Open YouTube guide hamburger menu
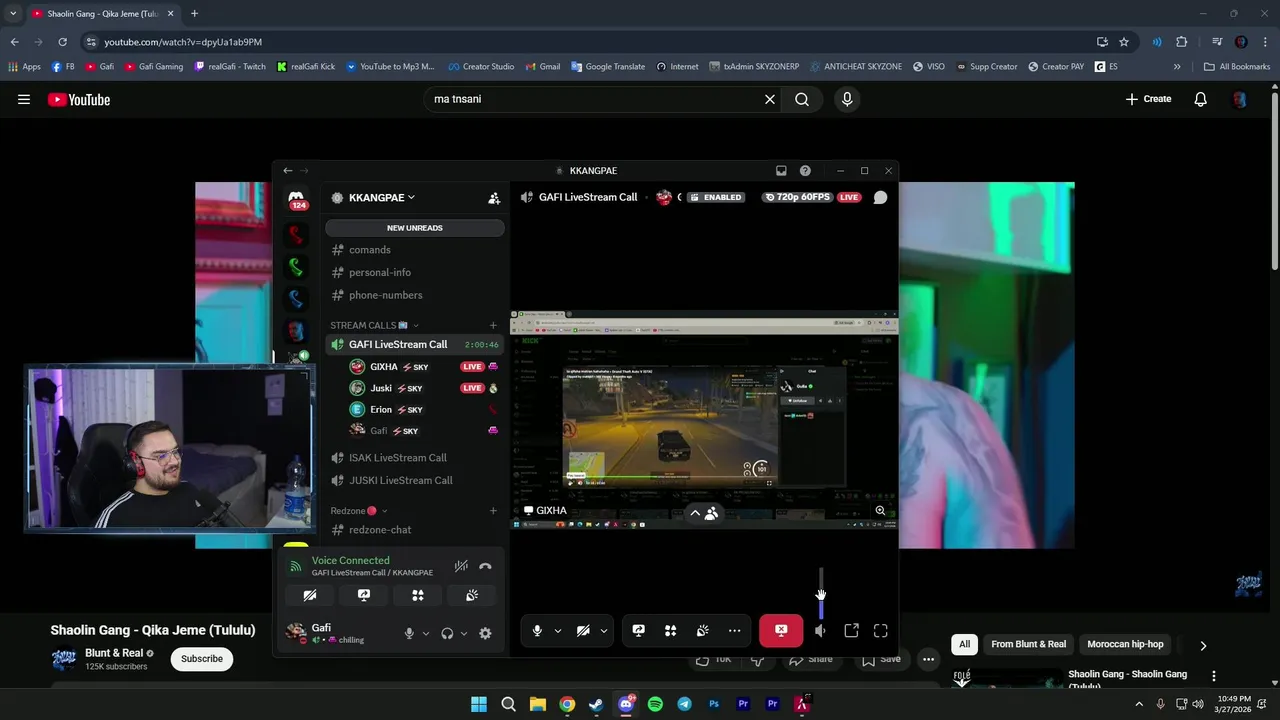 24,99
